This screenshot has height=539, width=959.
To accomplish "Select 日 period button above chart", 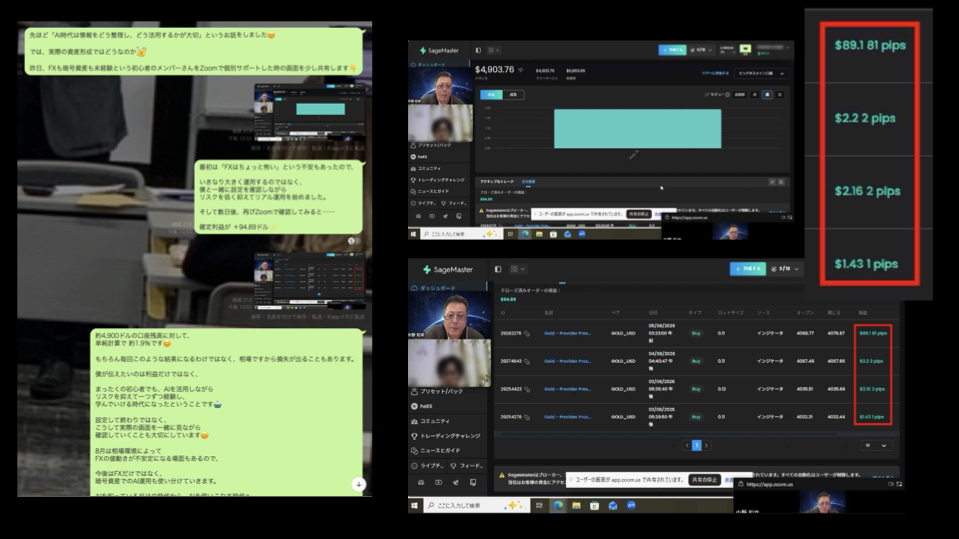I will tap(779, 95).
